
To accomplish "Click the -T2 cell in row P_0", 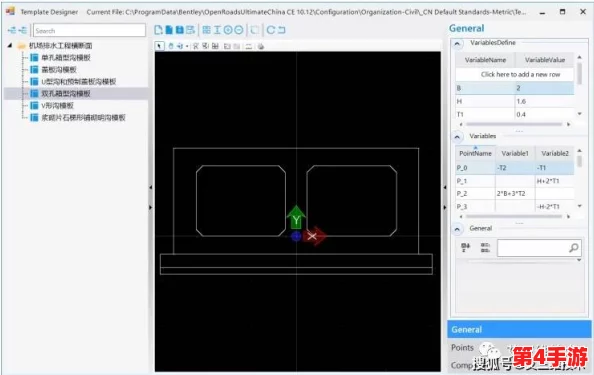I will click(515, 168).
